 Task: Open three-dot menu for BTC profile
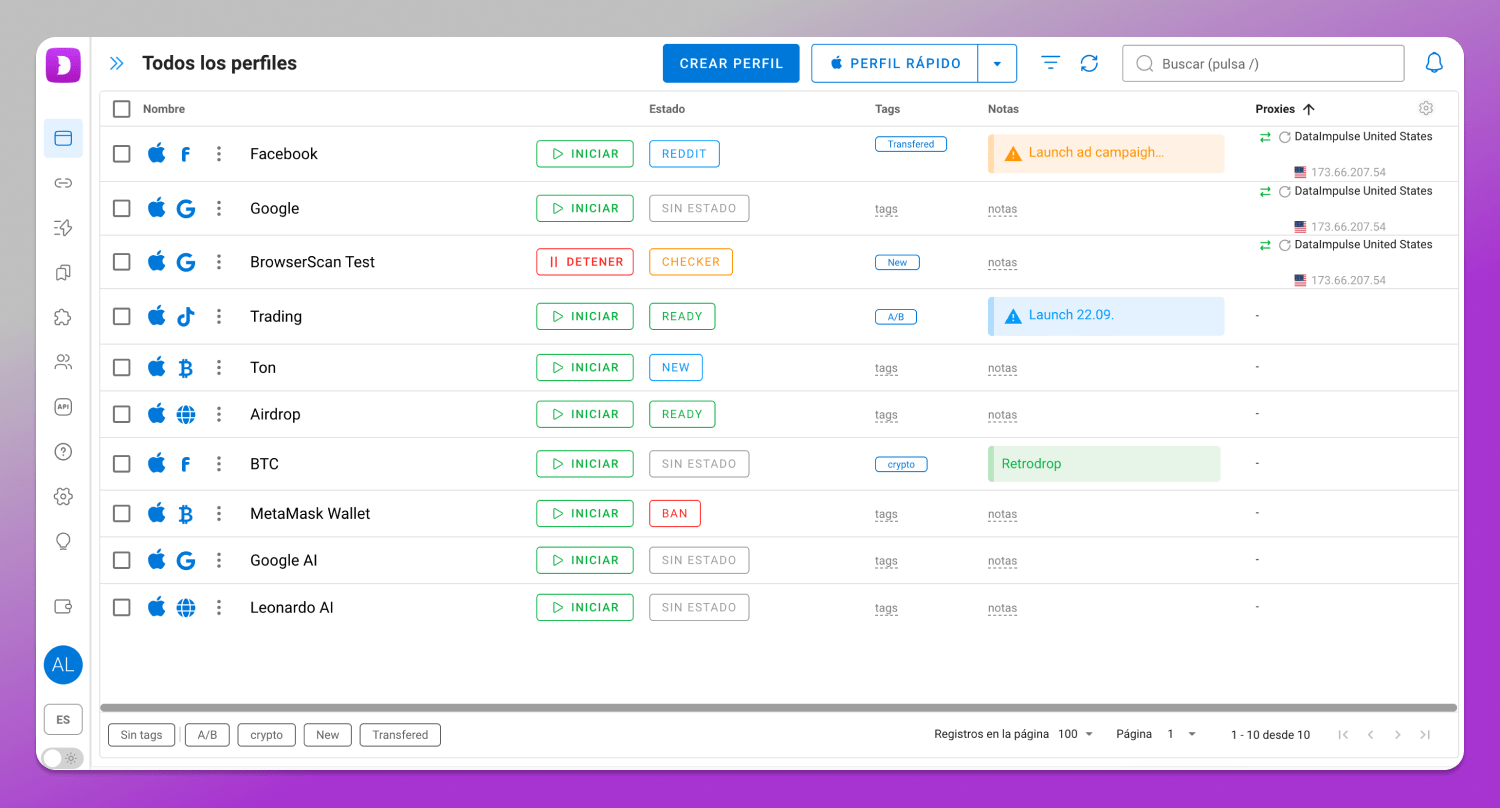[x=219, y=464]
